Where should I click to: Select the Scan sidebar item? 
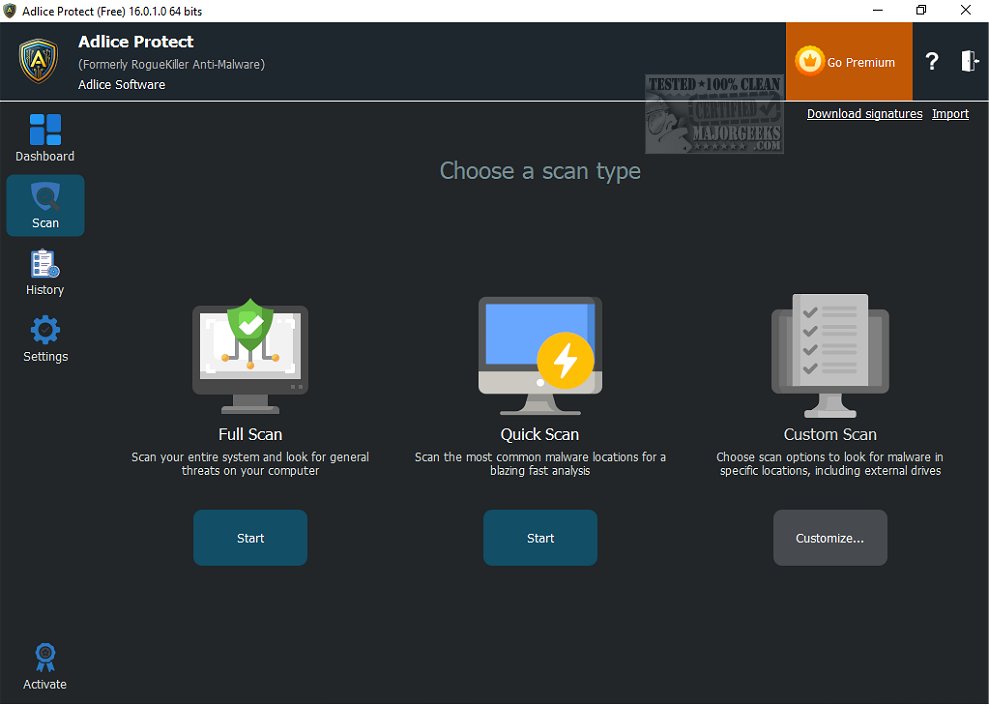45,206
